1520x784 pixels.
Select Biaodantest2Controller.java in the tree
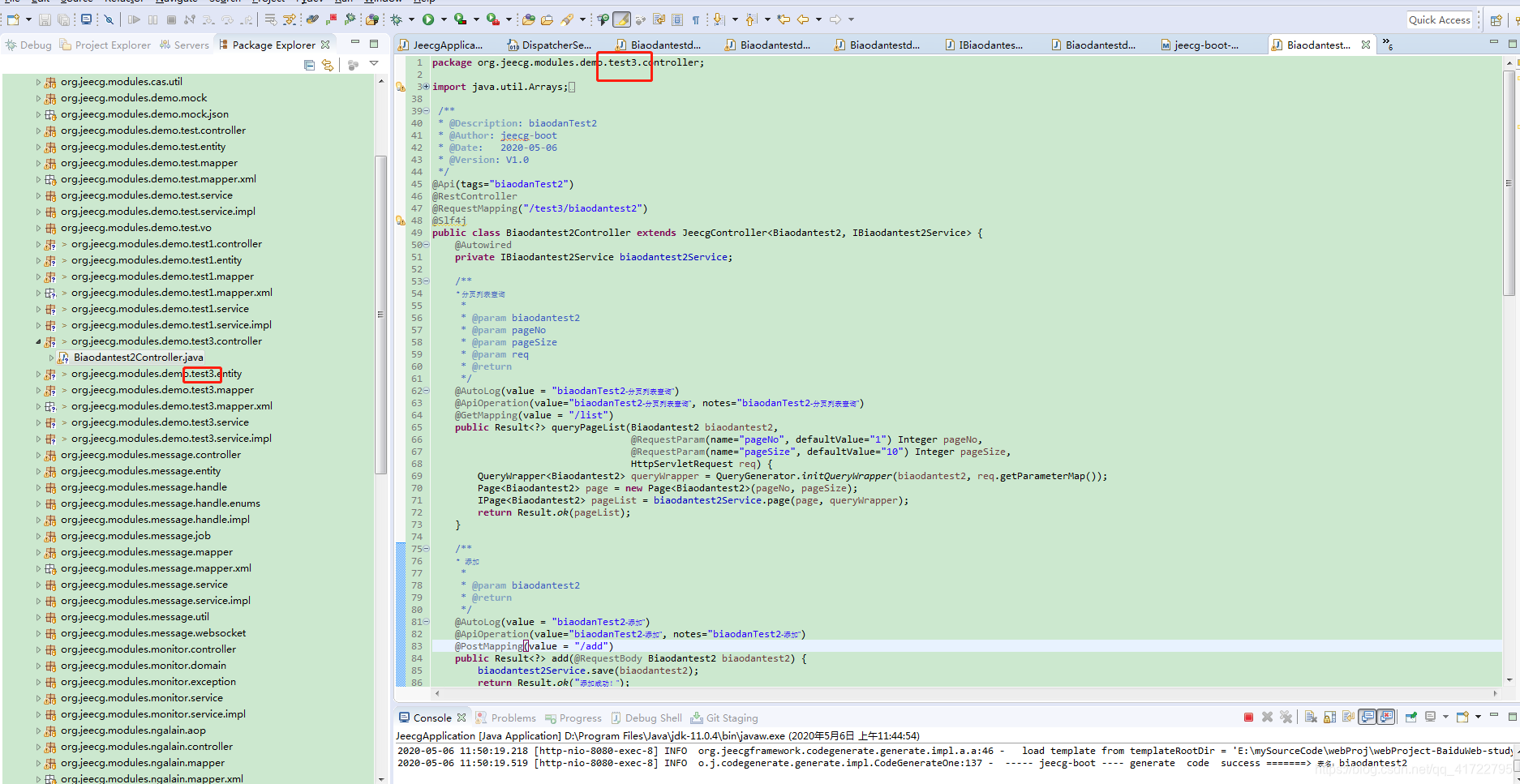139,358
